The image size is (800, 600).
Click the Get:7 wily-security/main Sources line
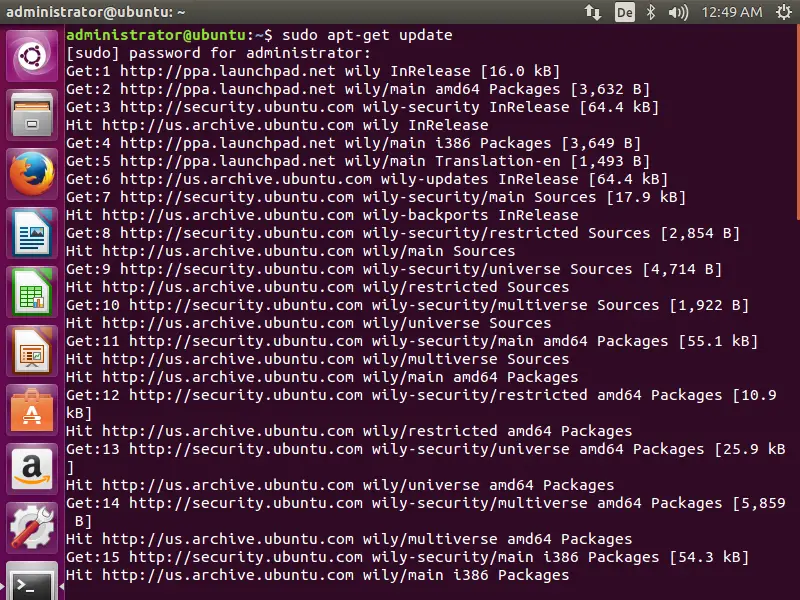(376, 197)
